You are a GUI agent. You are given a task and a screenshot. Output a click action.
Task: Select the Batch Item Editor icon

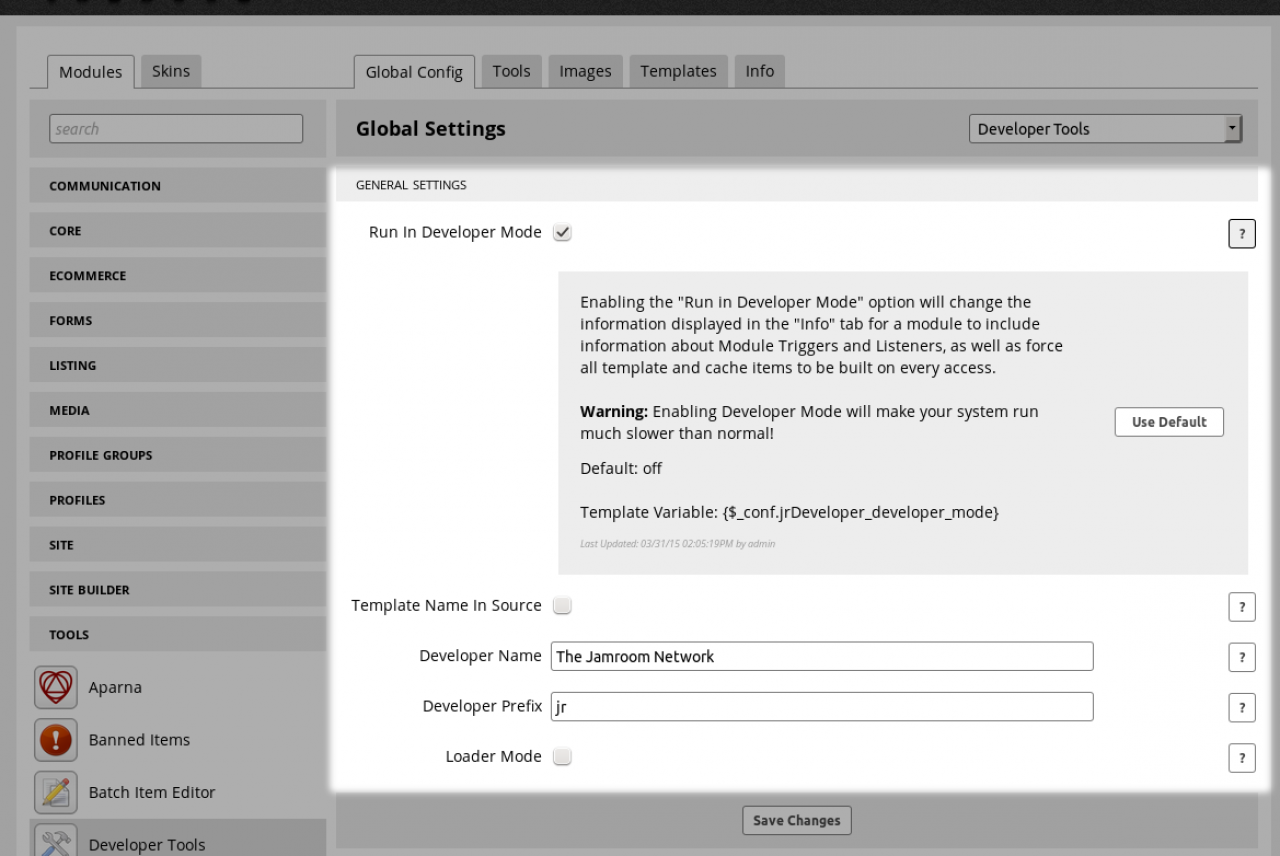(x=56, y=792)
